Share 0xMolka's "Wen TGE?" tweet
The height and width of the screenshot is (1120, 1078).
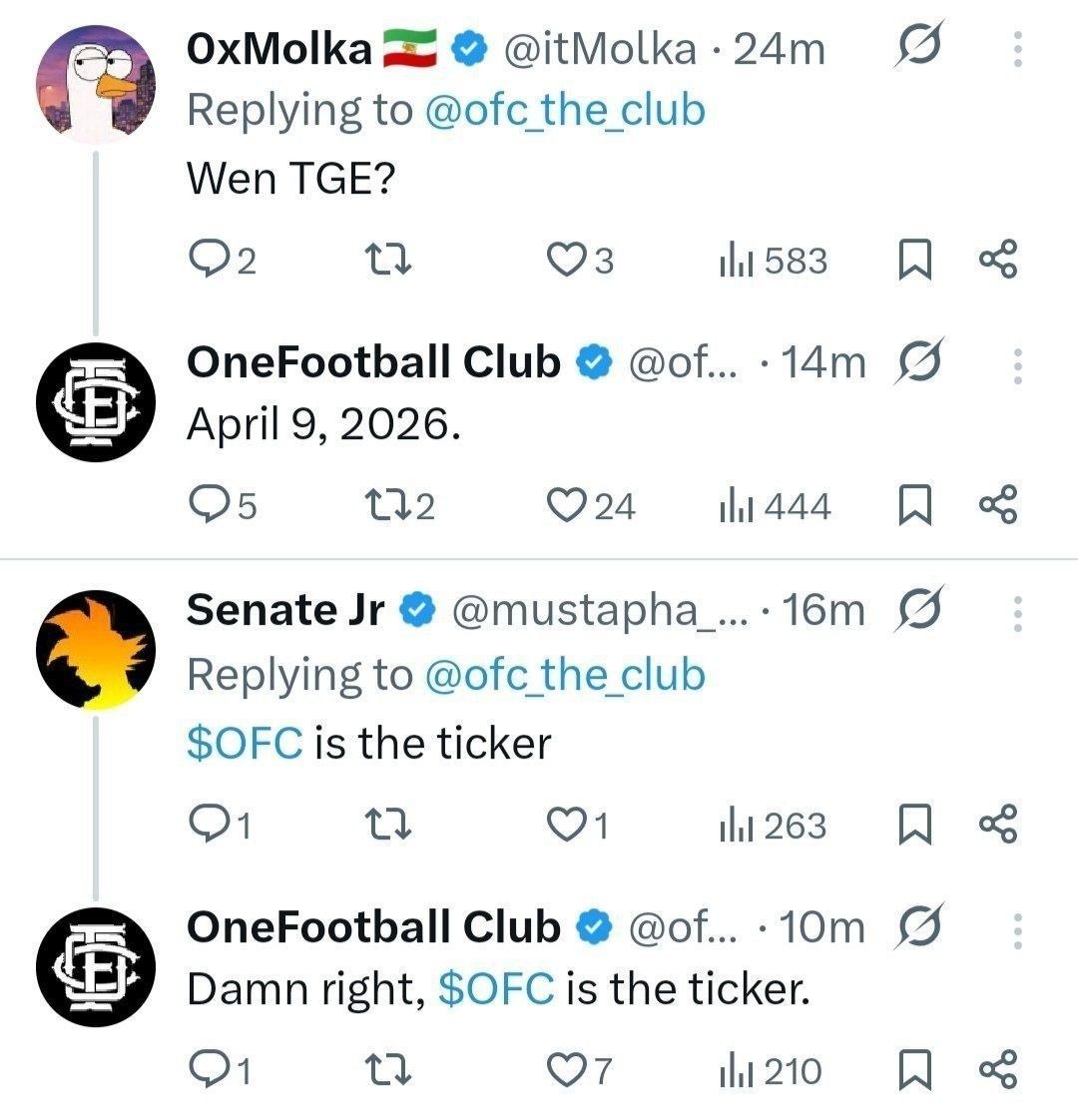998,261
